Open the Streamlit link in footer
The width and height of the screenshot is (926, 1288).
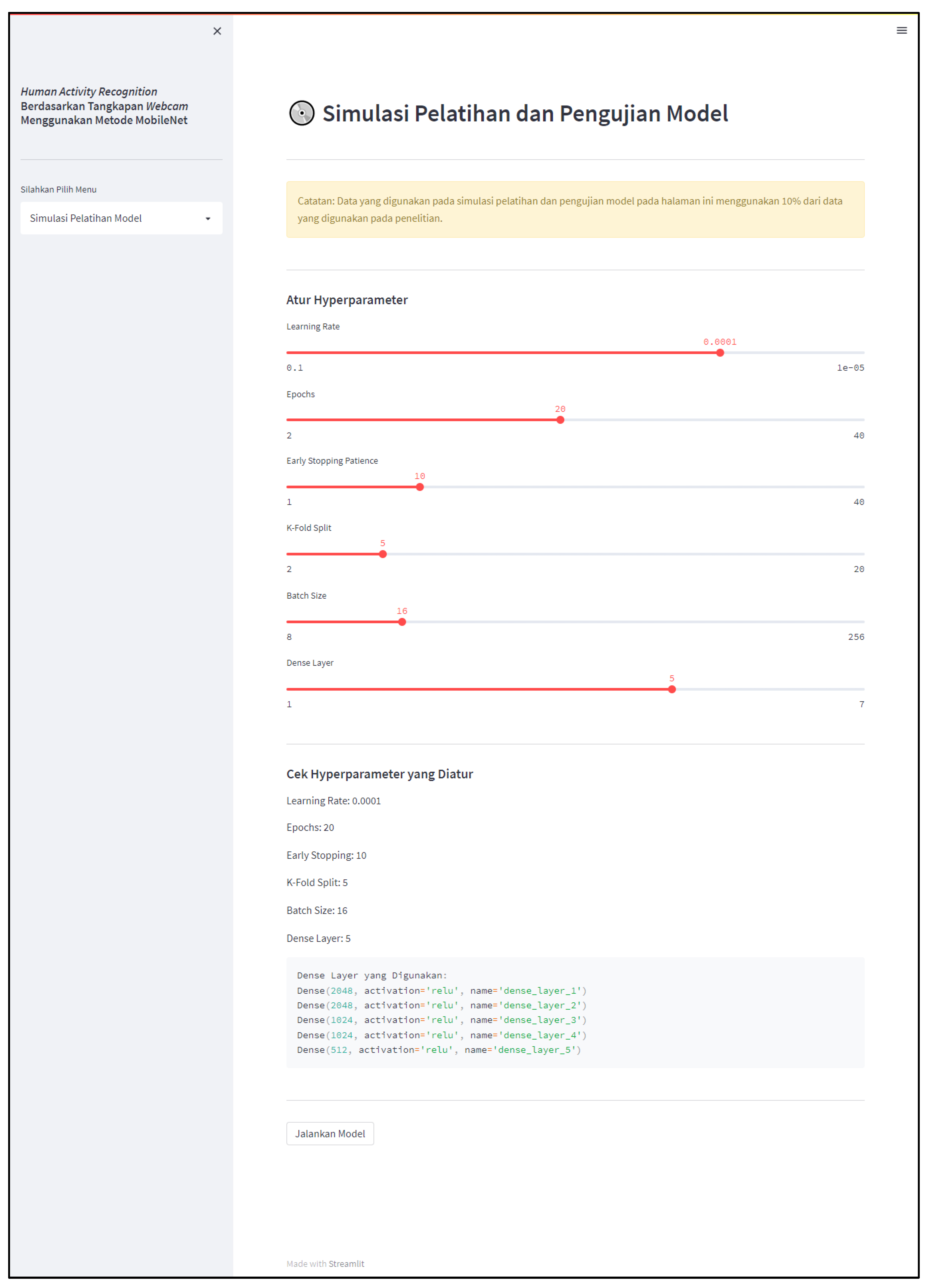coord(346,1264)
